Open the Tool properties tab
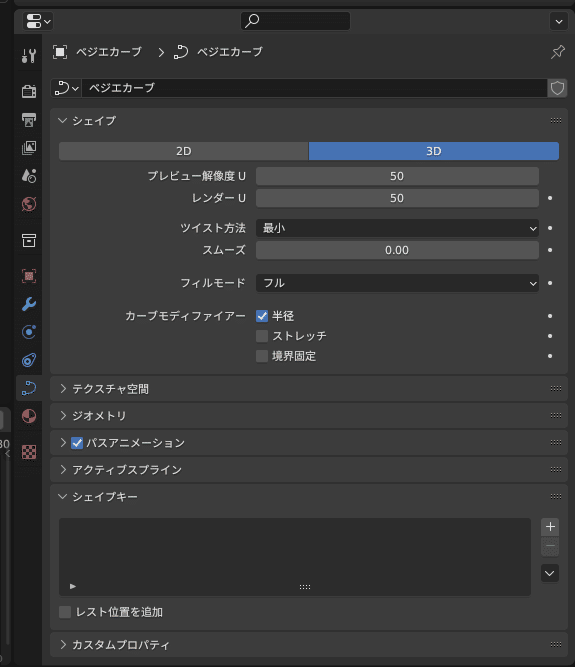 click(29, 56)
